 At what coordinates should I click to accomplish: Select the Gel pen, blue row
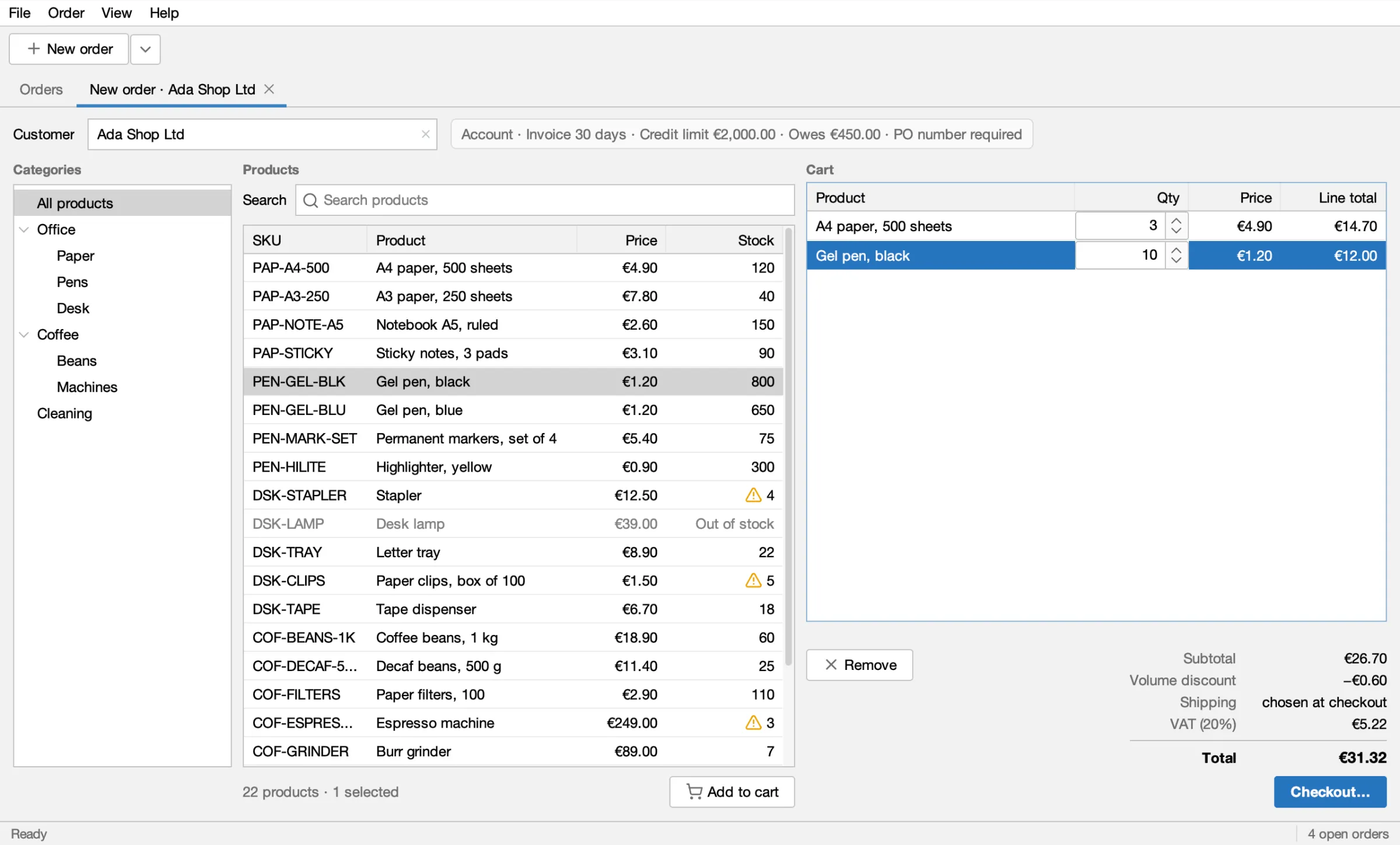pyautogui.click(x=513, y=410)
